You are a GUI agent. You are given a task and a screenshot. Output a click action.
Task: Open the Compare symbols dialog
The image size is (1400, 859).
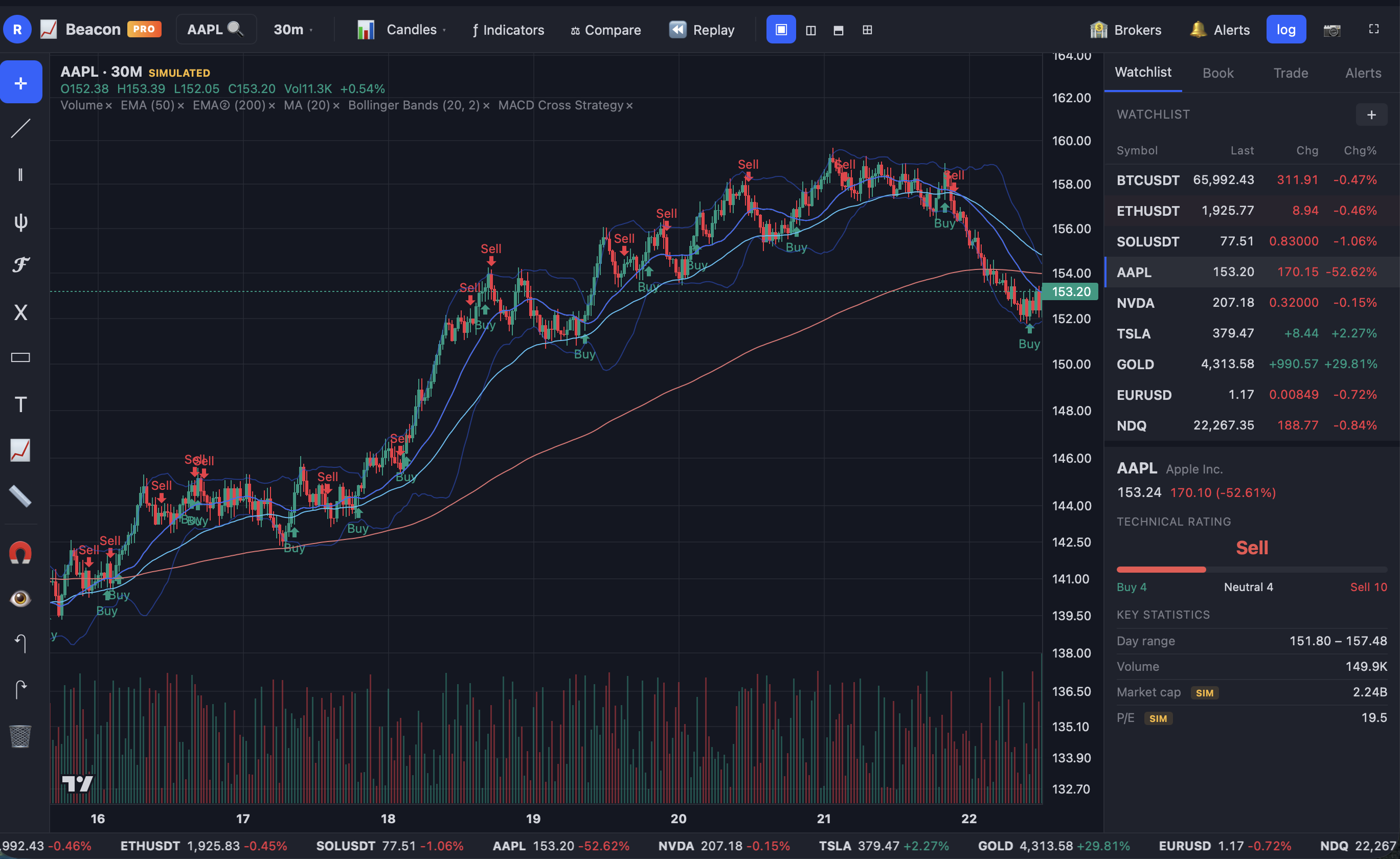pyautogui.click(x=606, y=30)
